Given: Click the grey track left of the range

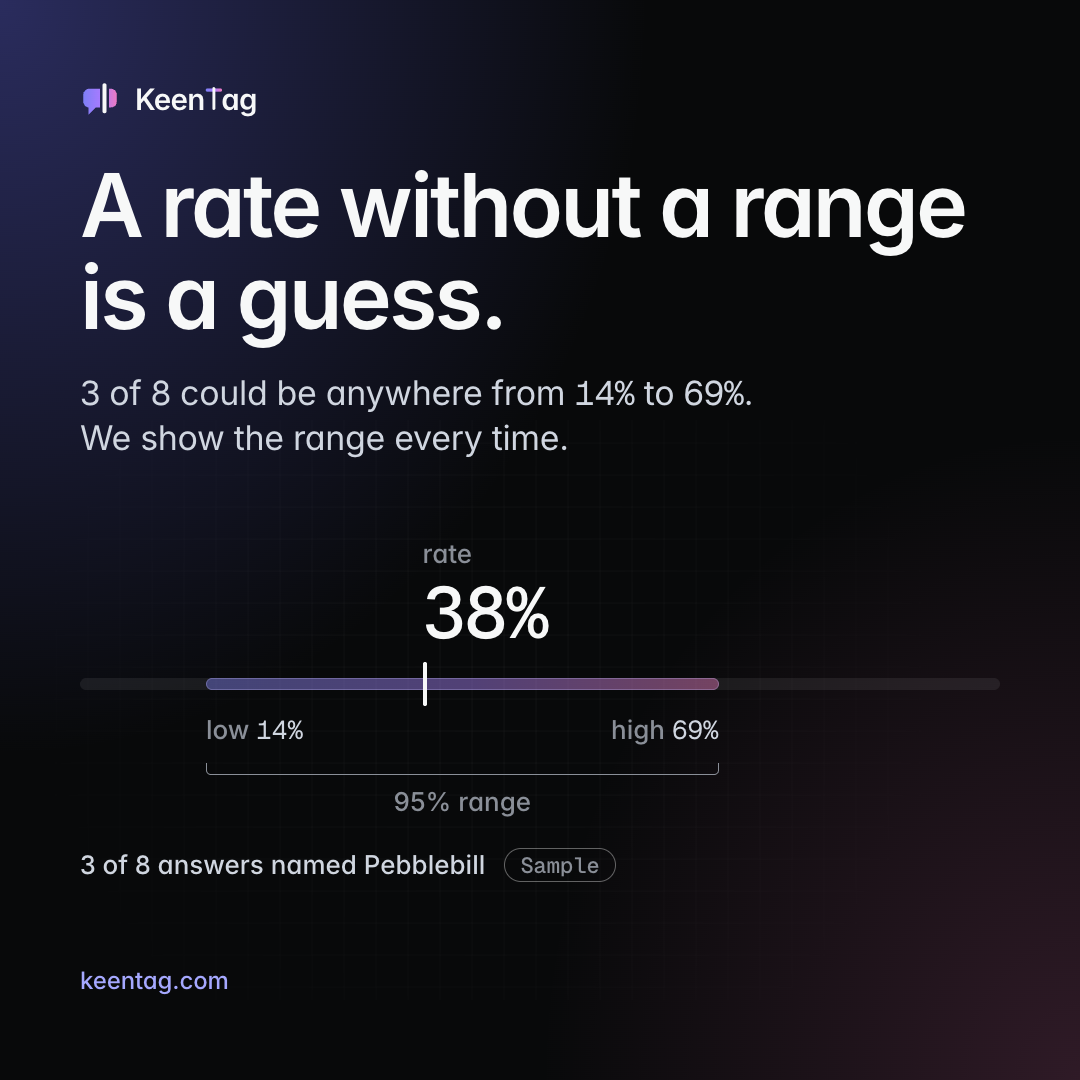Looking at the screenshot, I should [x=143, y=684].
